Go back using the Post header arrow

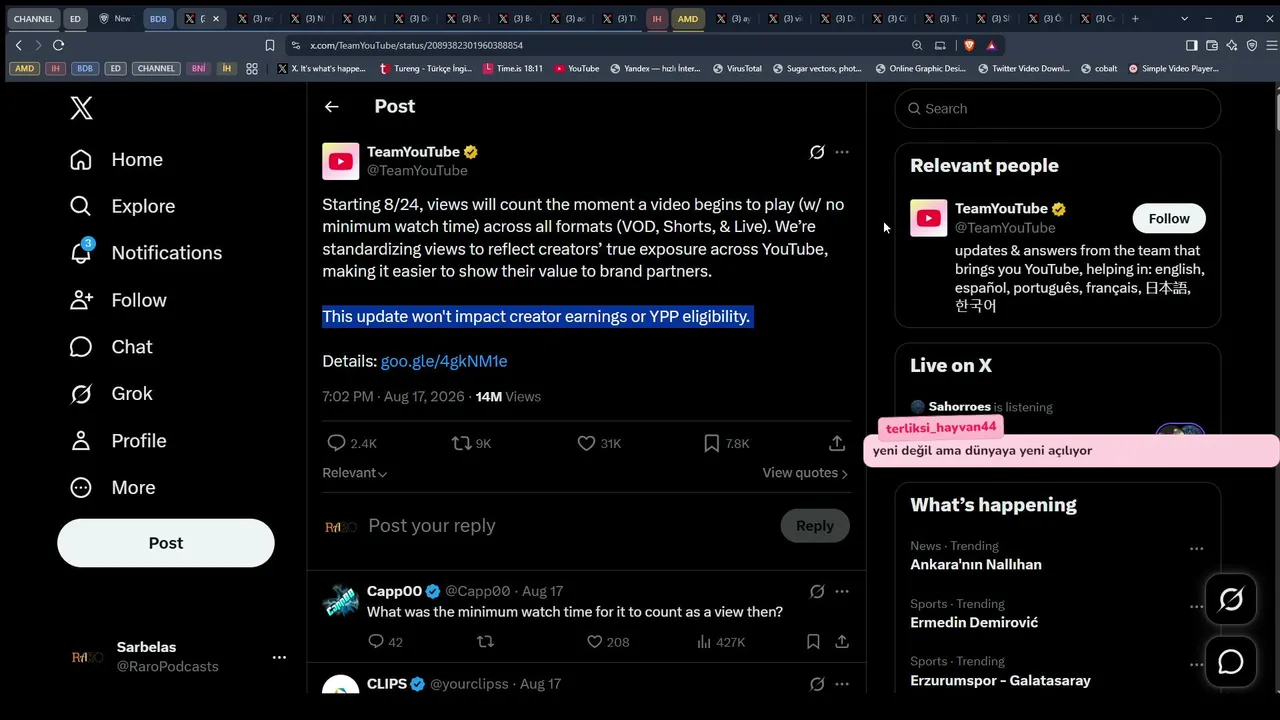pos(332,107)
